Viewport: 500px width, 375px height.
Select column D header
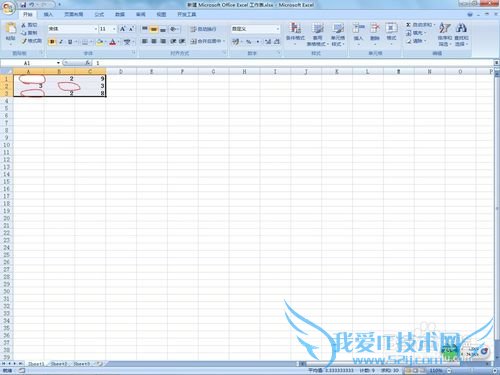[121, 71]
